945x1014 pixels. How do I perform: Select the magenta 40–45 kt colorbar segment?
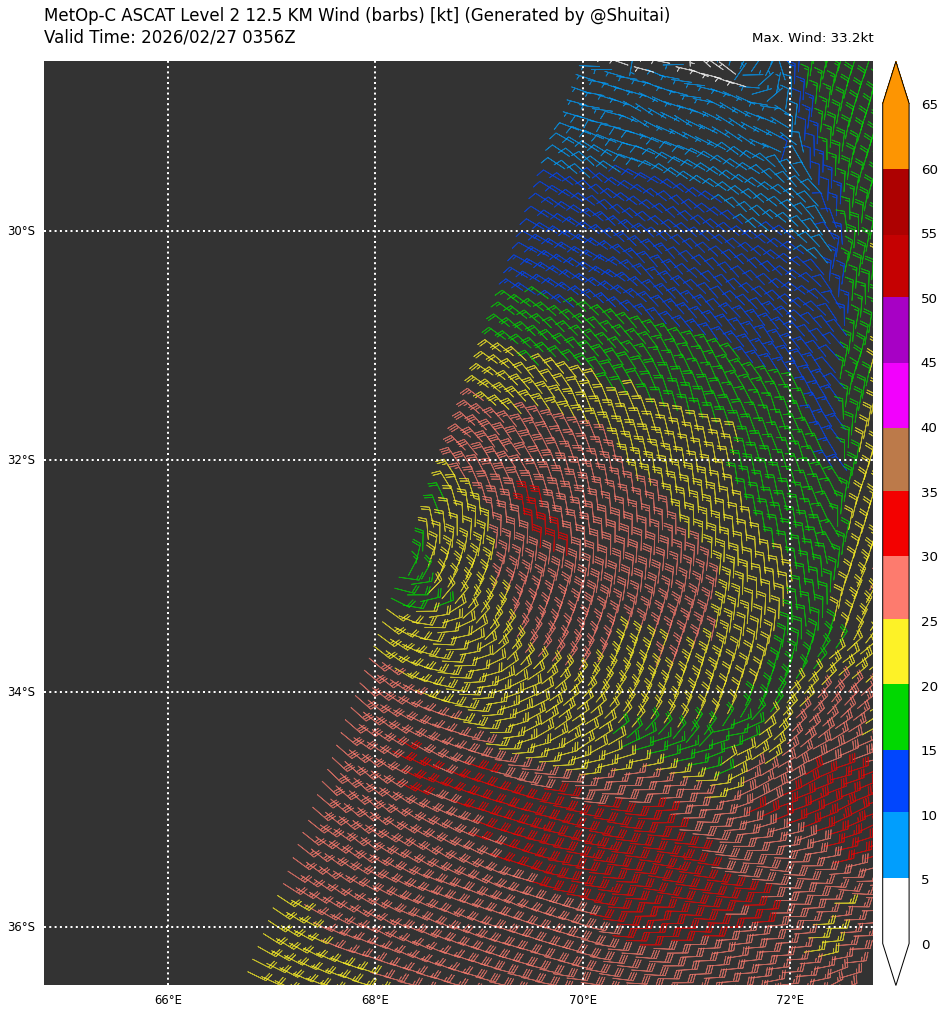coord(895,395)
